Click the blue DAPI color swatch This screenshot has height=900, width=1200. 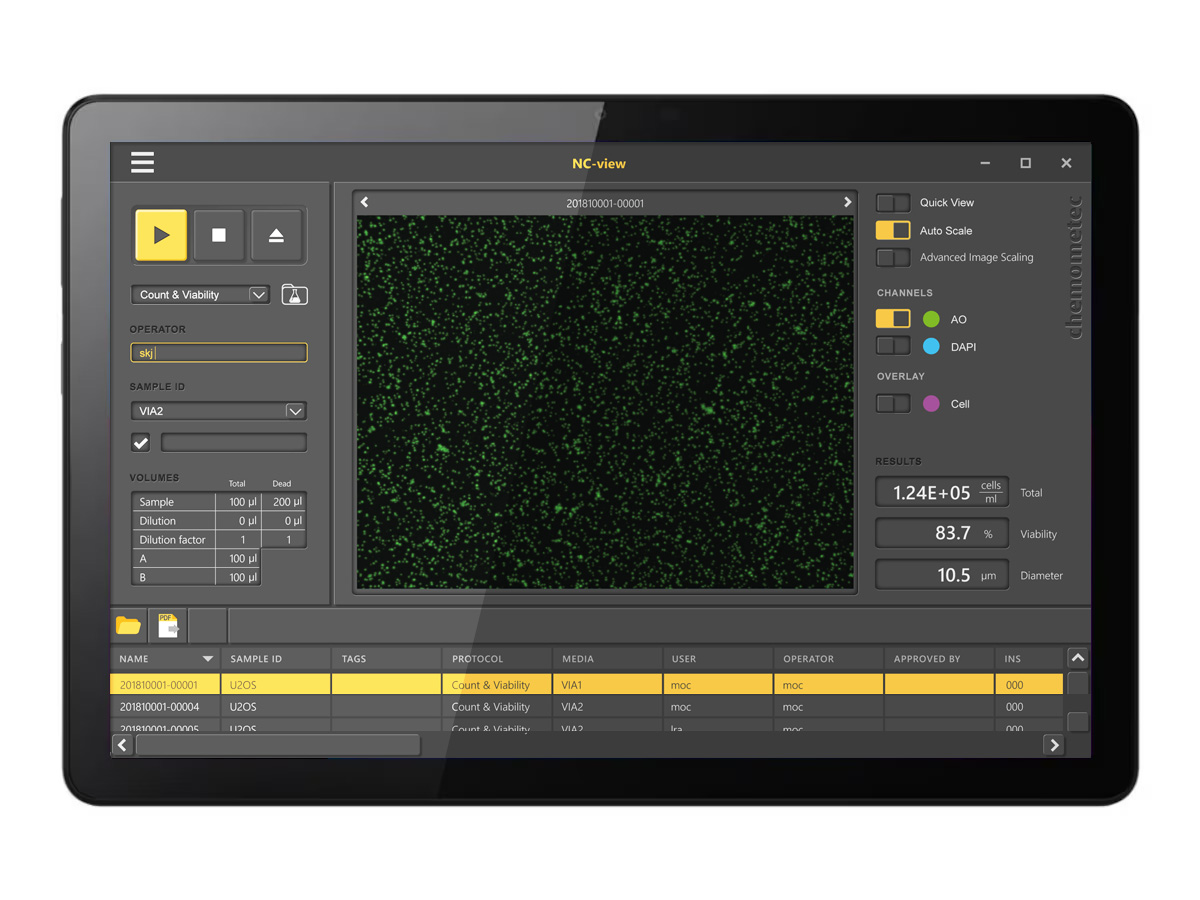coord(931,346)
